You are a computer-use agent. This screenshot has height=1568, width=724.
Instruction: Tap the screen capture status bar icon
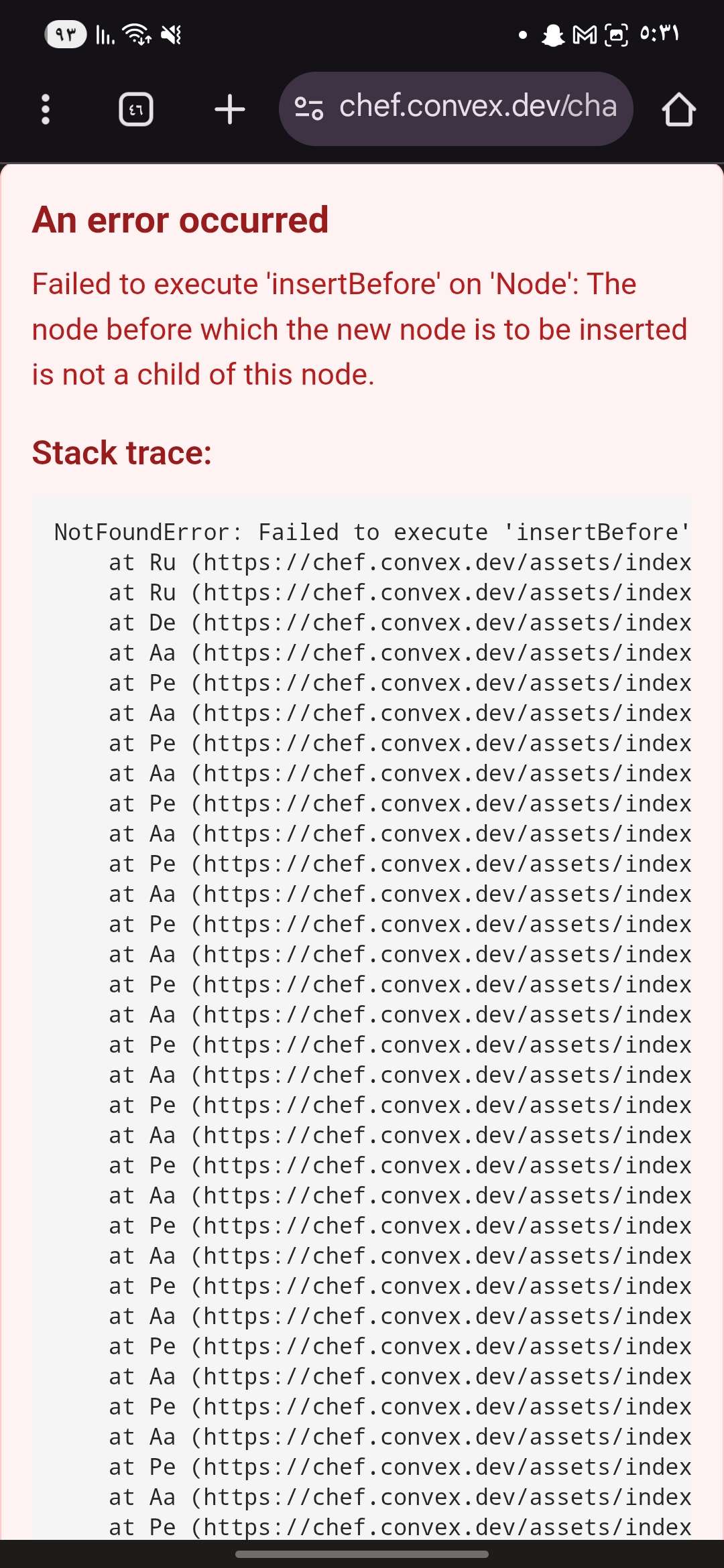[x=617, y=35]
